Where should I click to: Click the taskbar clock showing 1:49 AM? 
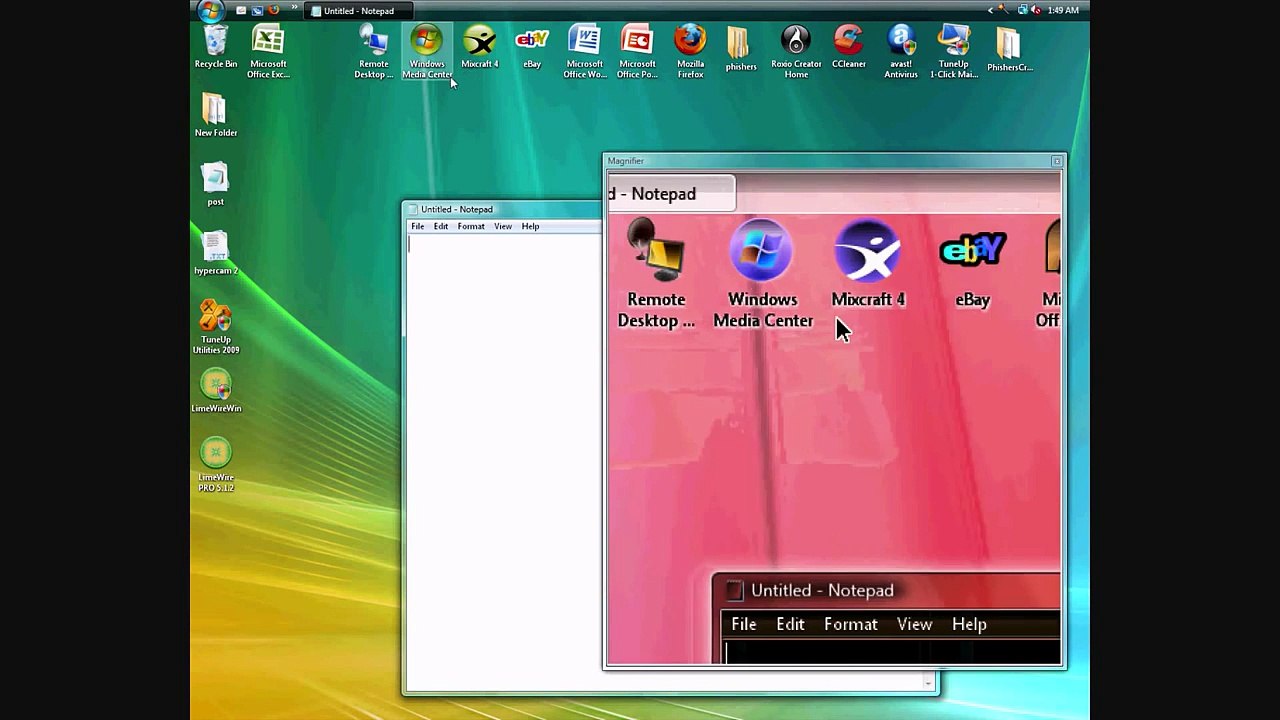pyautogui.click(x=1063, y=10)
